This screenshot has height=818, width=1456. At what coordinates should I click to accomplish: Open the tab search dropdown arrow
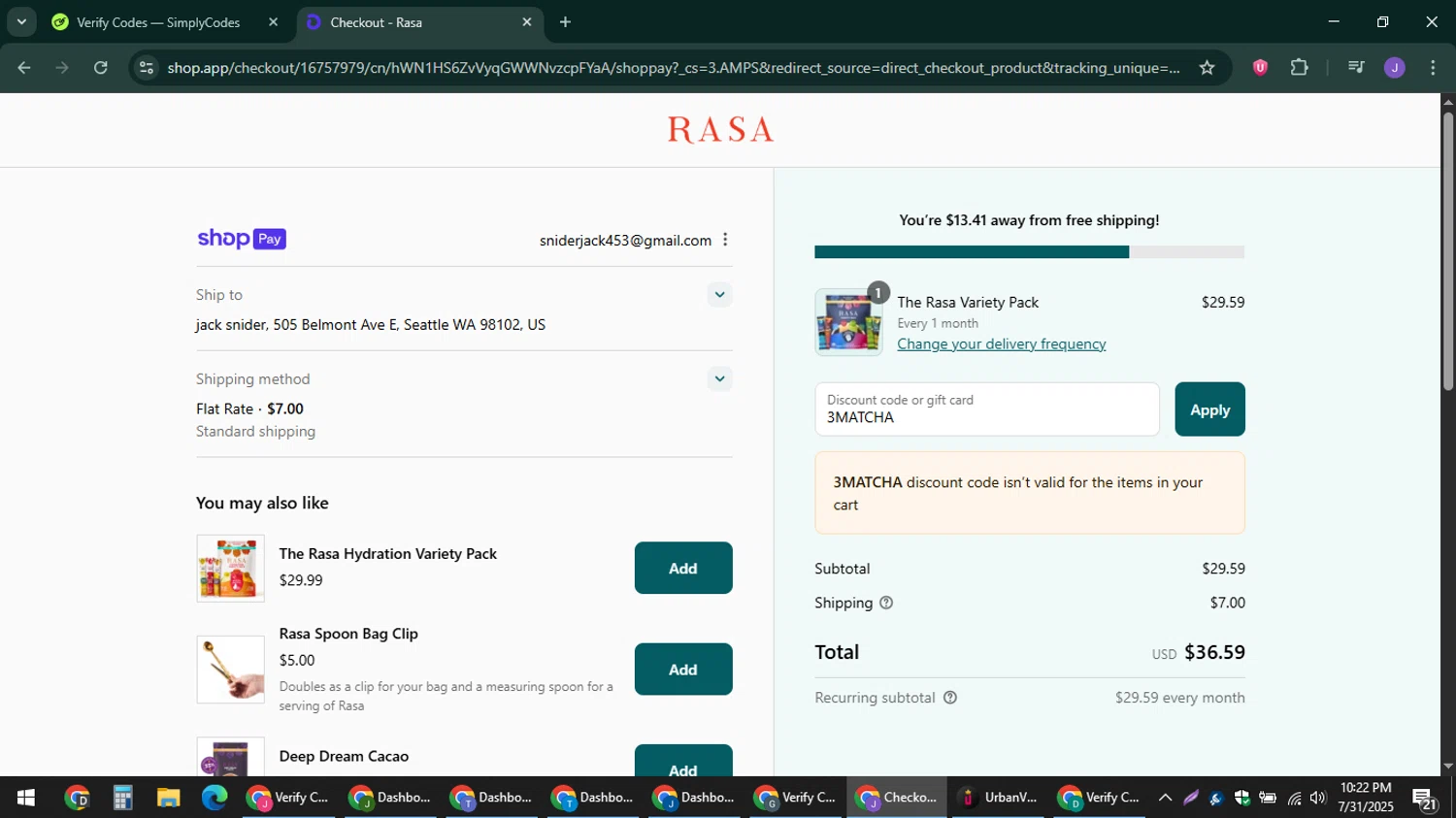[x=21, y=21]
